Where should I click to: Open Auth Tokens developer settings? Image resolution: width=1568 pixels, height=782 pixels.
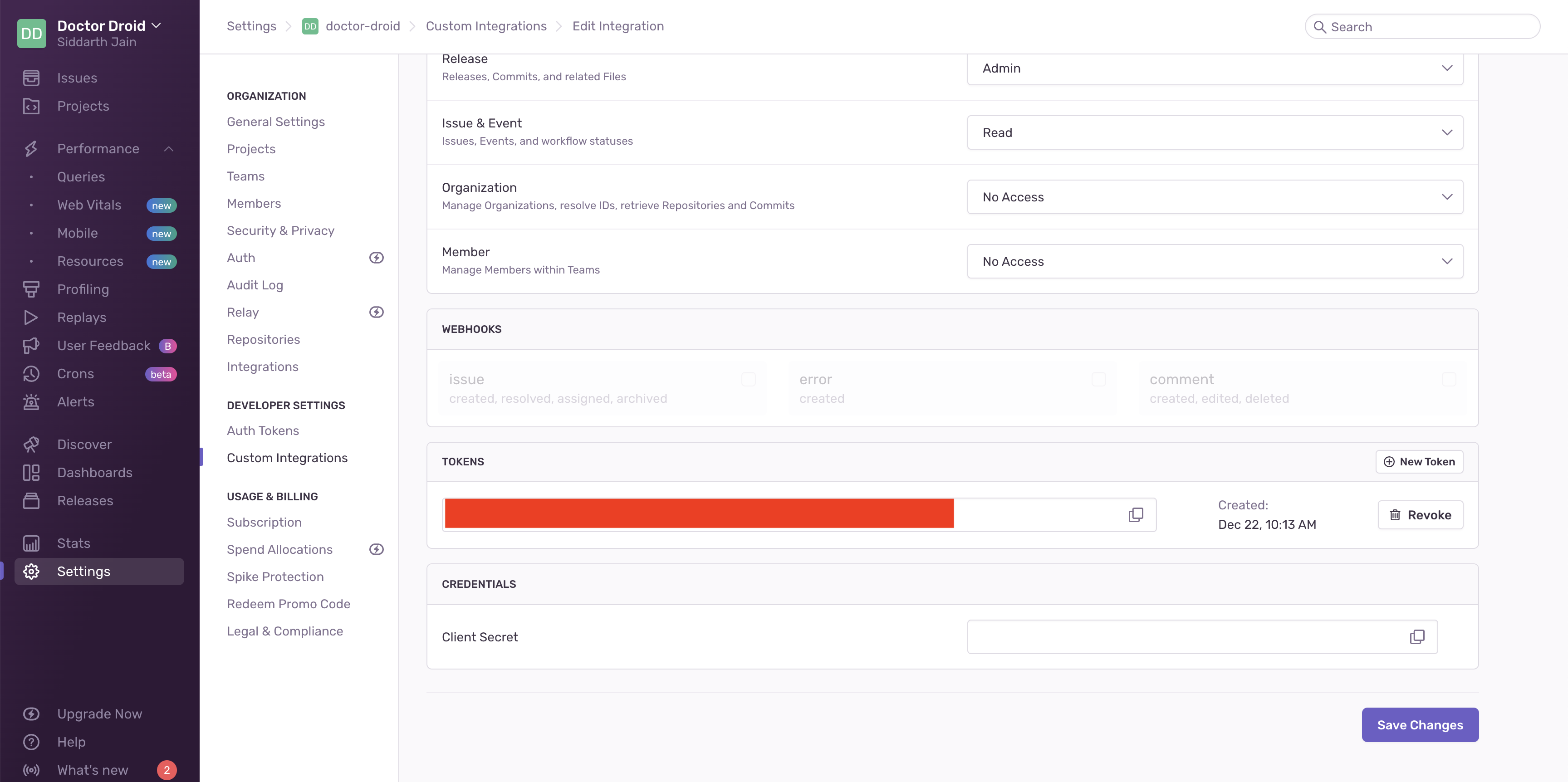pos(263,430)
